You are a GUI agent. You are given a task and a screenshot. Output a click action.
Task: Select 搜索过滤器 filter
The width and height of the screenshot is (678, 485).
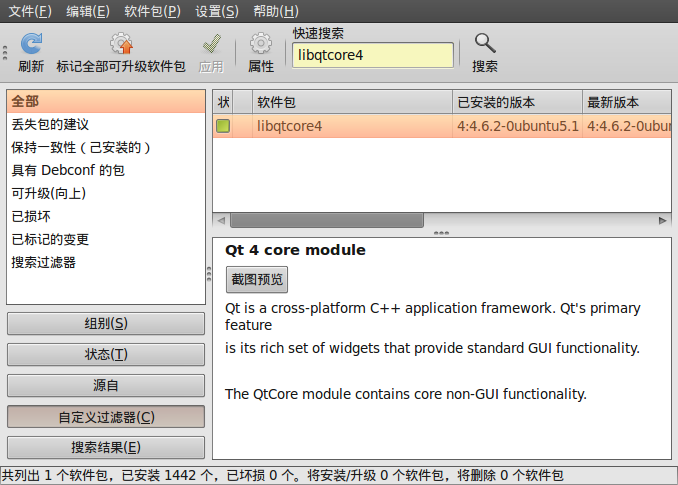[x=106, y=262]
